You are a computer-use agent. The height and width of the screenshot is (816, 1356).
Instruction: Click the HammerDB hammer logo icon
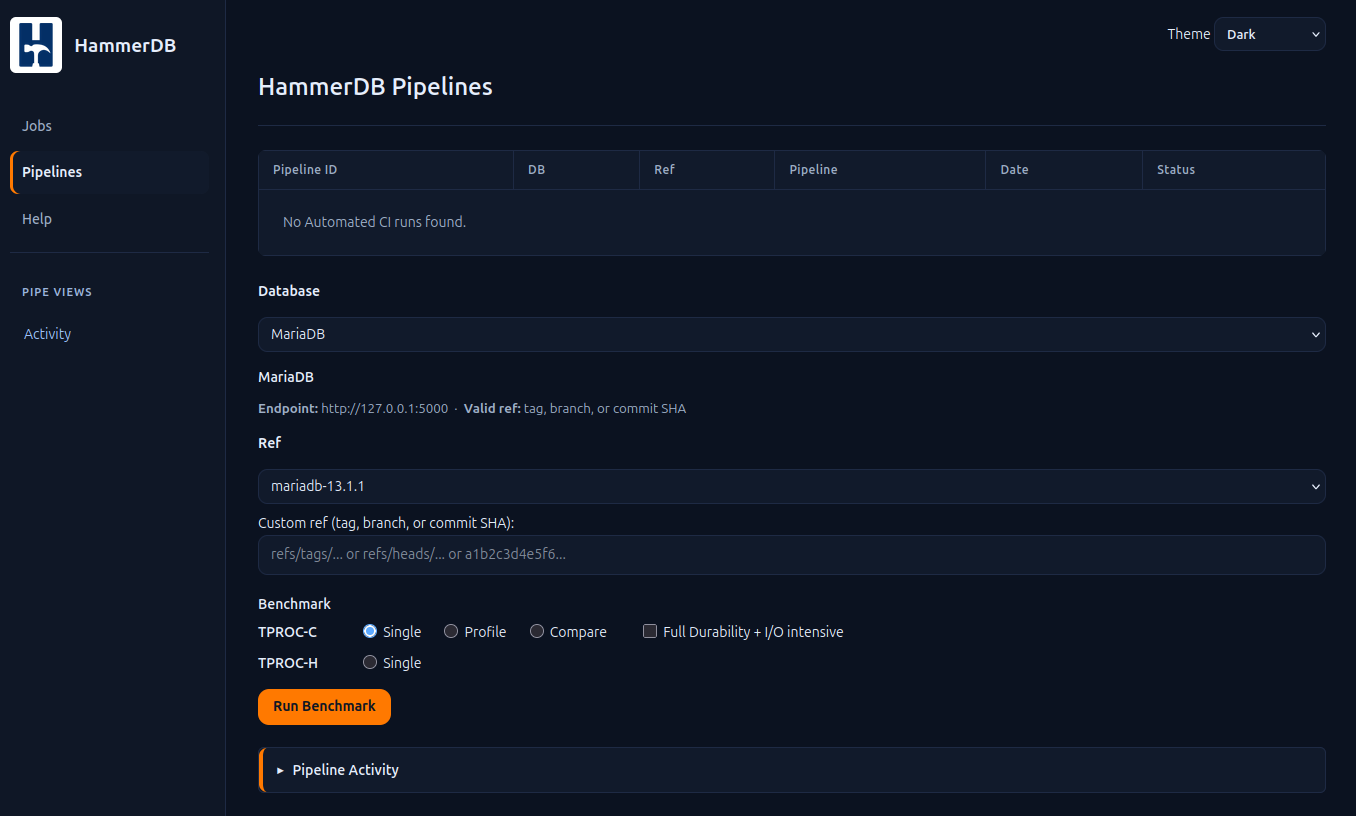[x=36, y=45]
